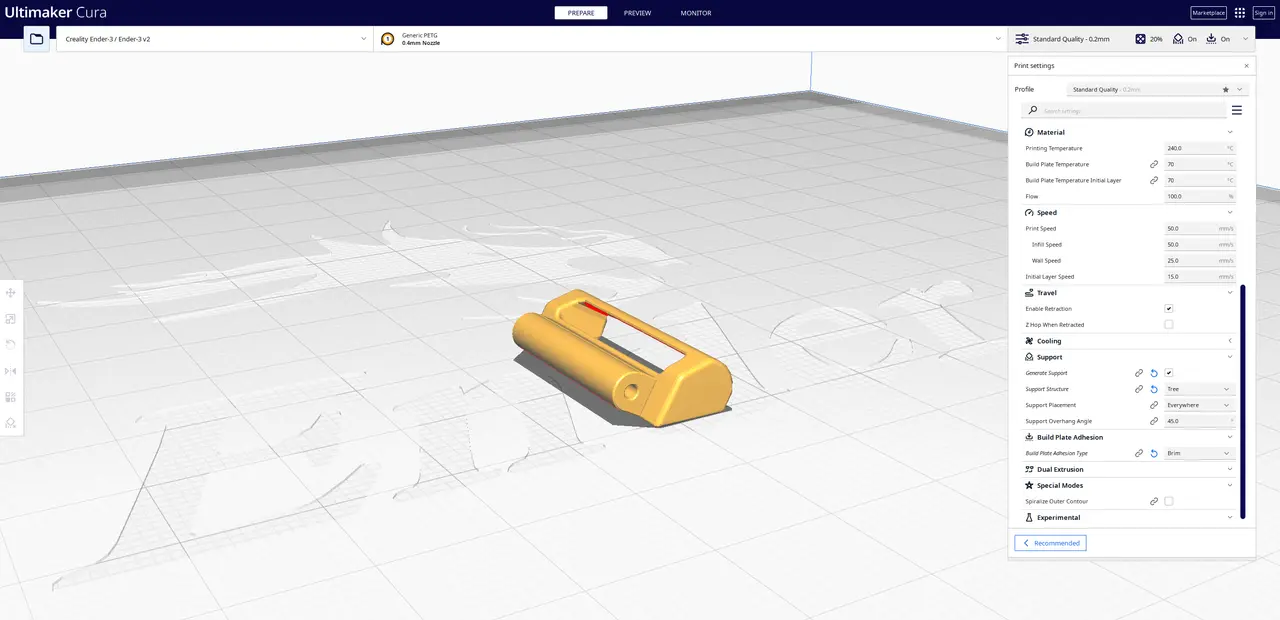Reset Support Structure to default value
Image resolution: width=1280 pixels, height=620 pixels.
tap(1154, 389)
